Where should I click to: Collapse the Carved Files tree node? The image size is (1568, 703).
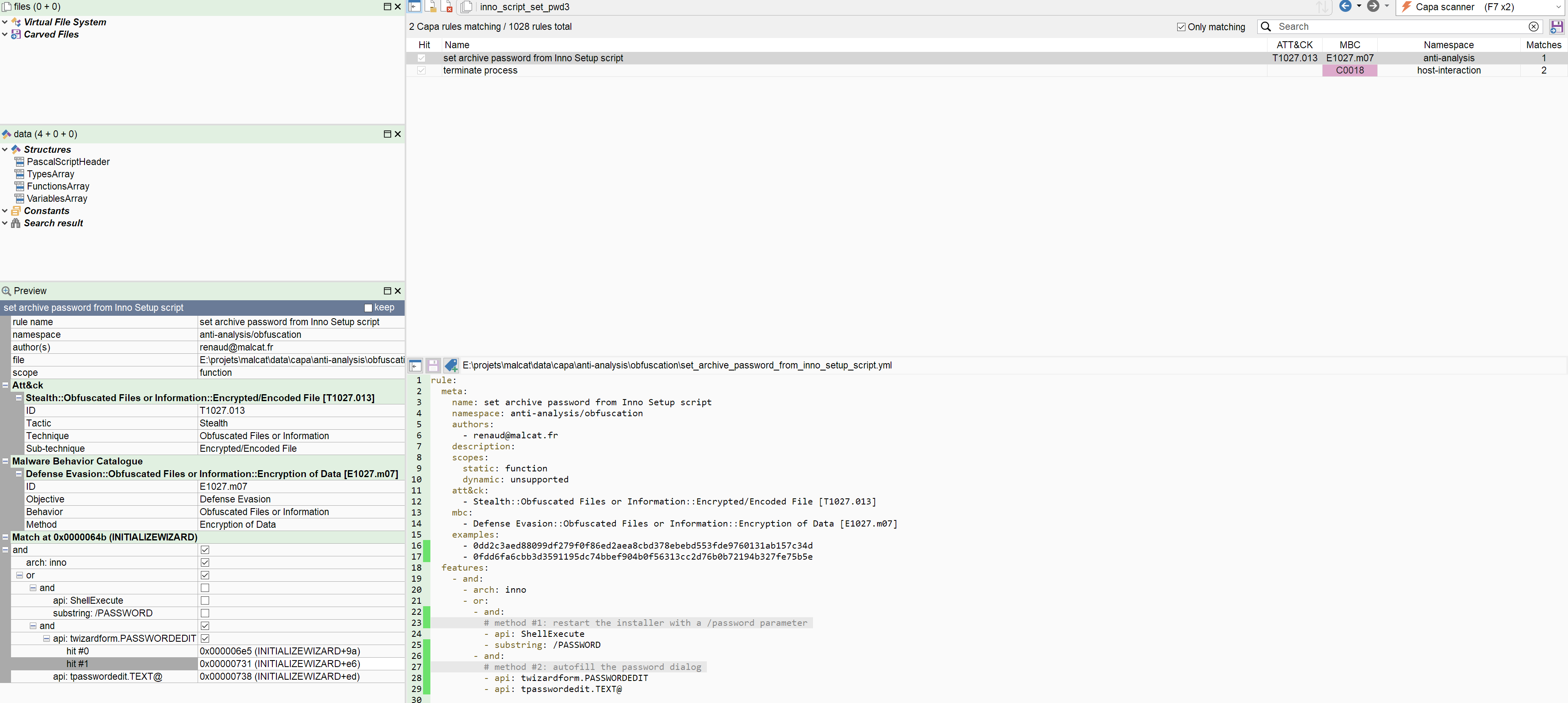tap(5, 34)
